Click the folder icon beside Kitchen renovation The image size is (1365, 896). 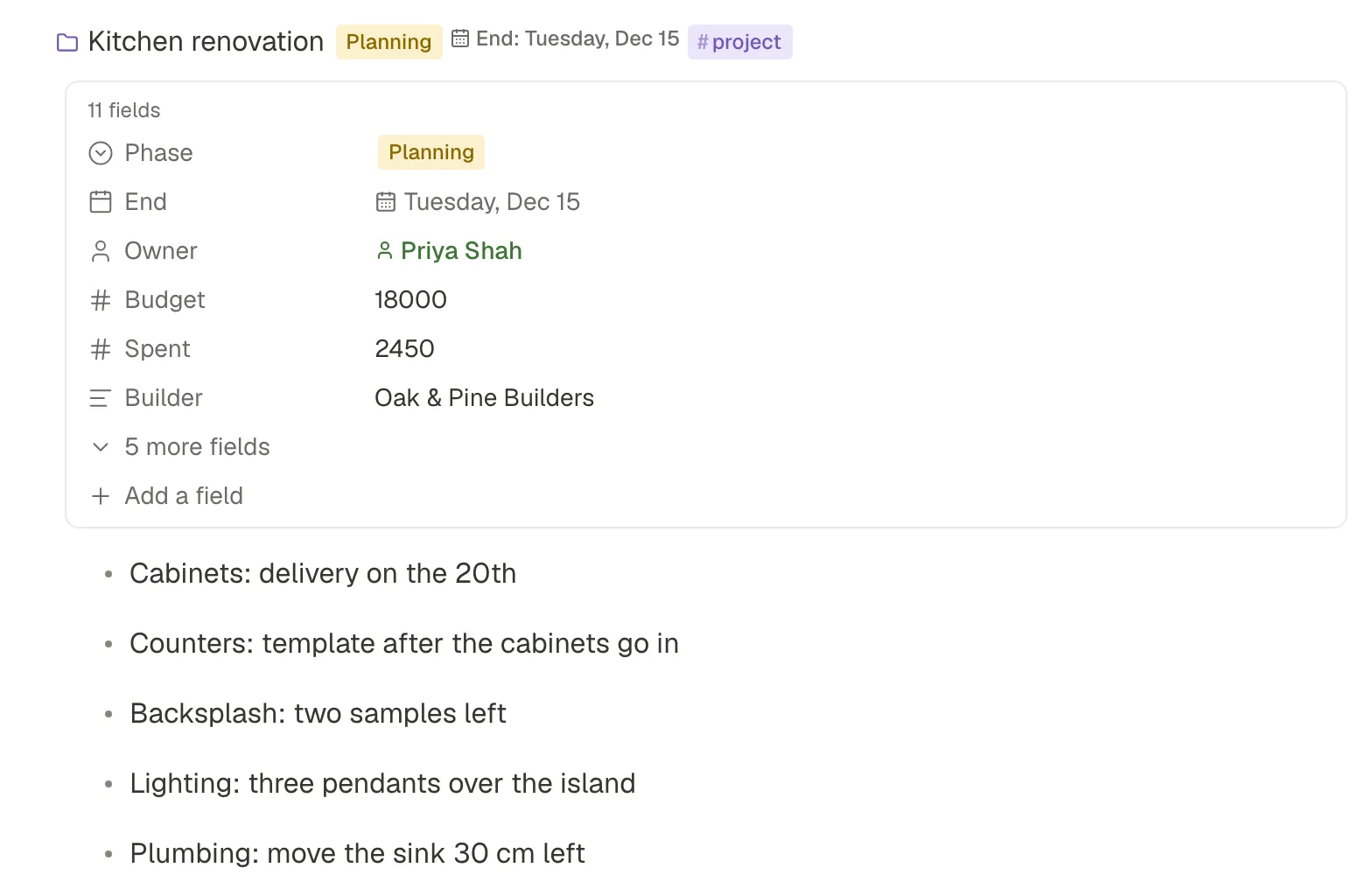[67, 42]
